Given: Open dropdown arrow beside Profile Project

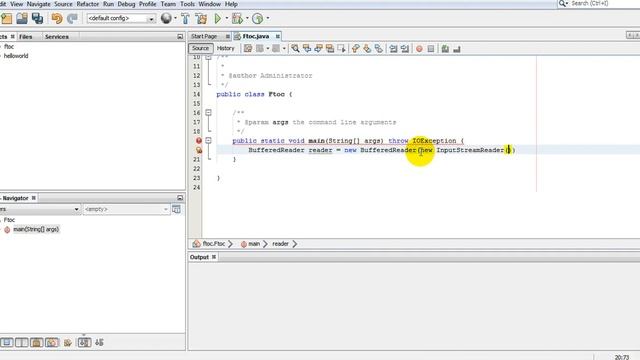Looking at the screenshot, I should (268, 18).
